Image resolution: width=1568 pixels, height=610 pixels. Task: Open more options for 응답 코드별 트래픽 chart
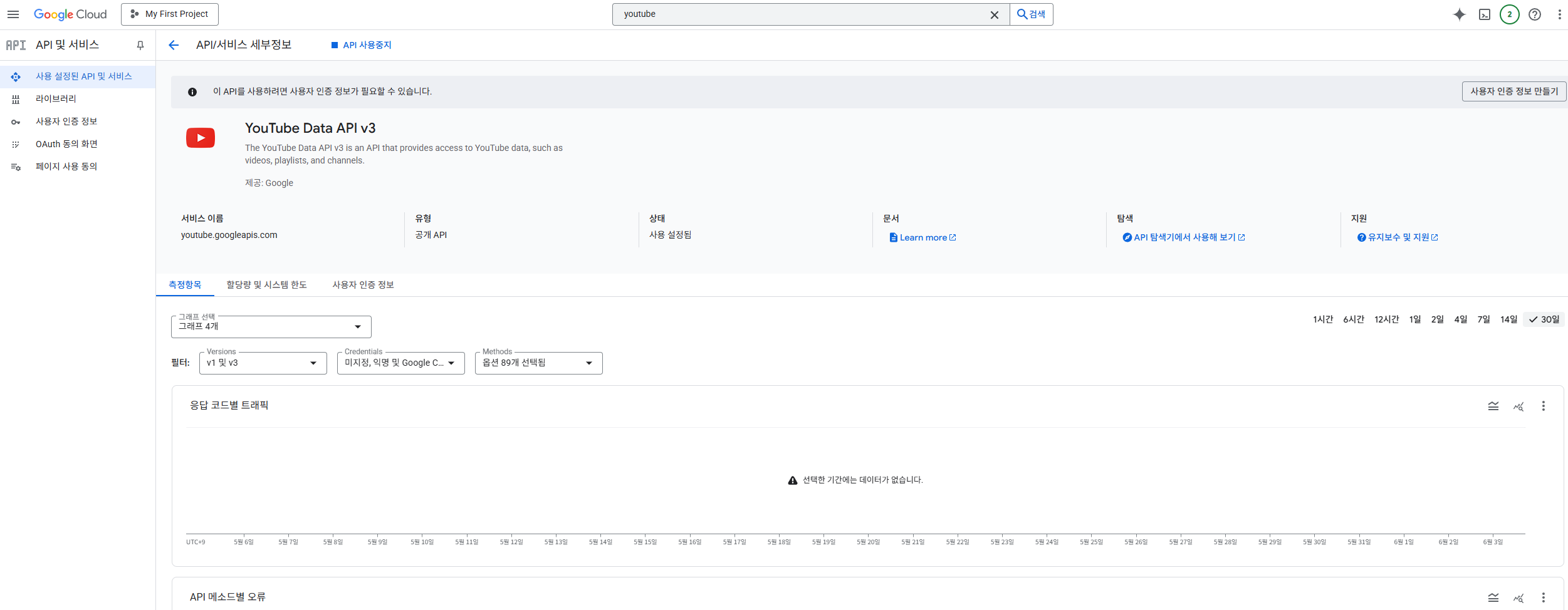[1544, 406]
